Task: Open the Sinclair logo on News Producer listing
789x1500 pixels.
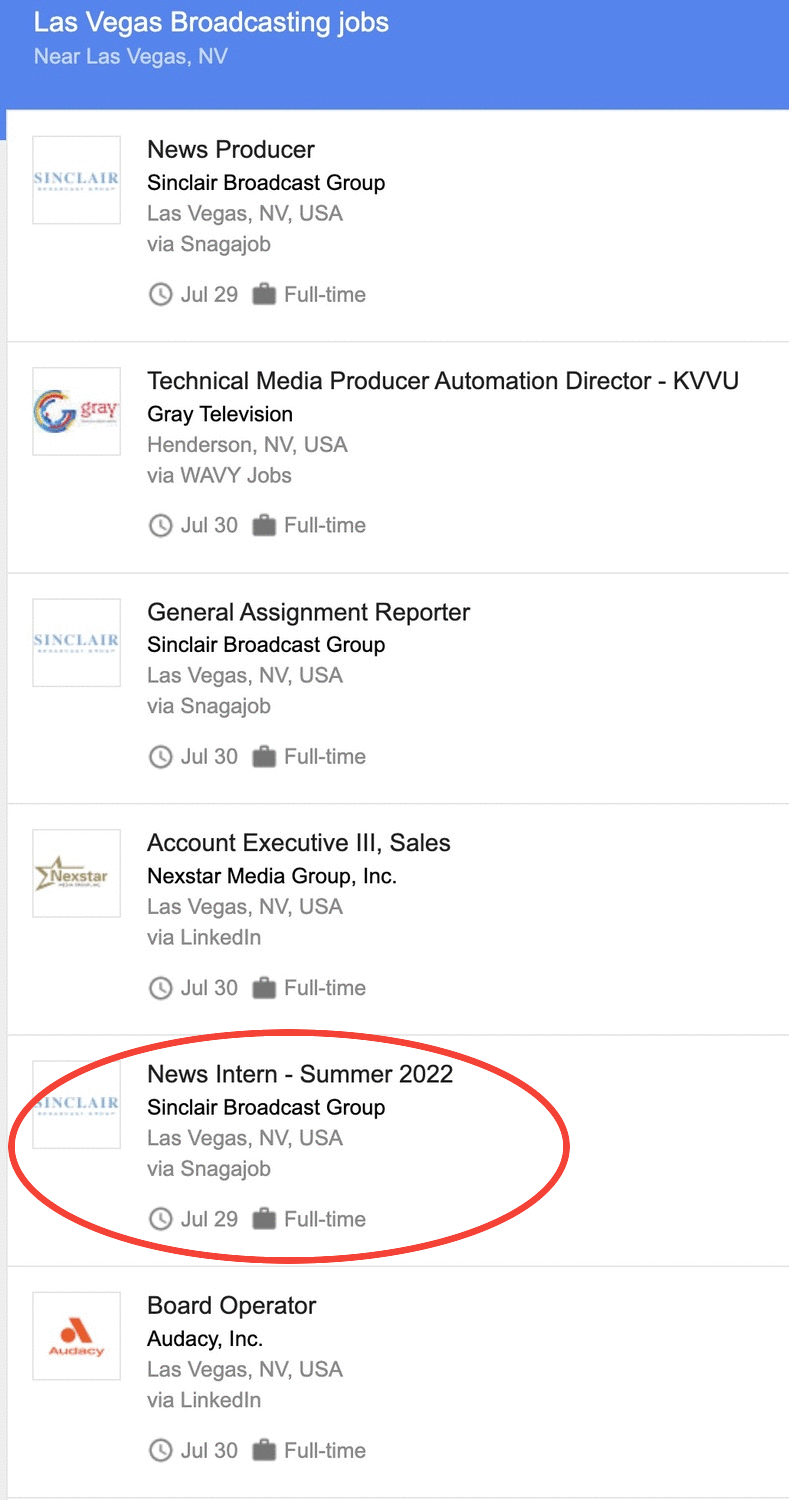Action: coord(77,180)
